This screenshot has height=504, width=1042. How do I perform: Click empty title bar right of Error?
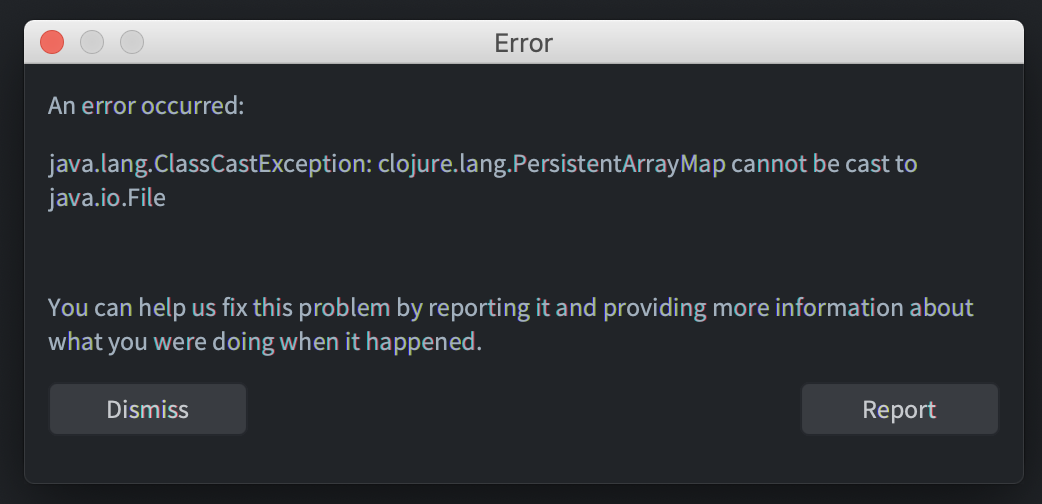[x=784, y=43]
